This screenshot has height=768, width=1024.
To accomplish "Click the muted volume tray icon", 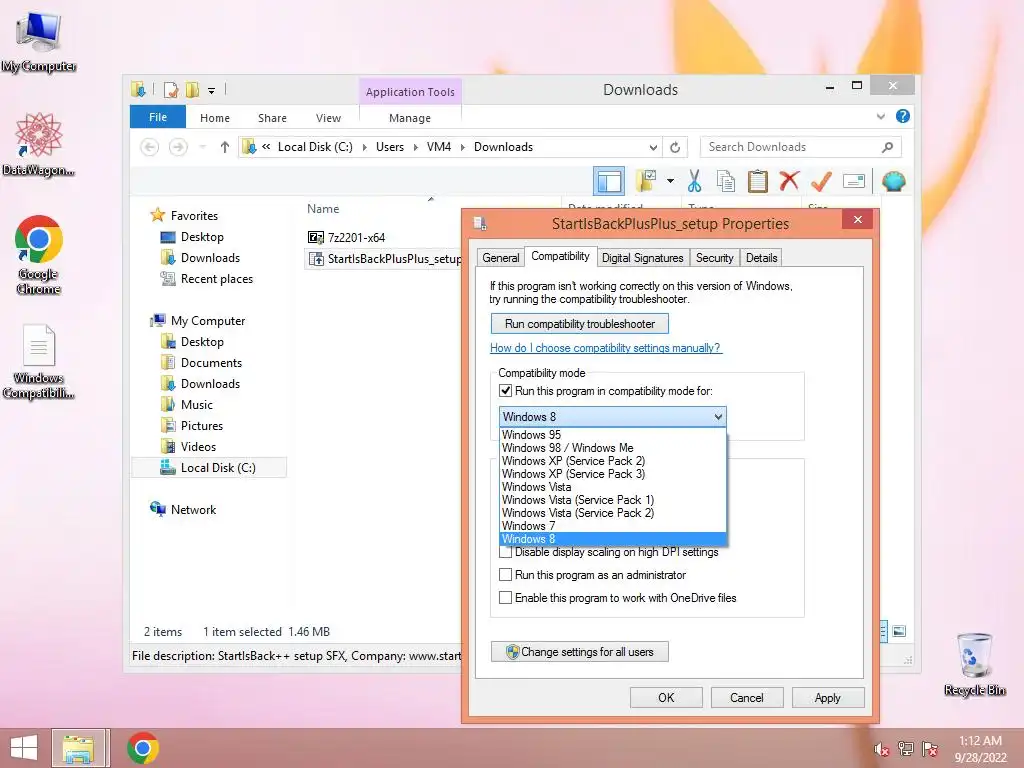I will pyautogui.click(x=881, y=749).
